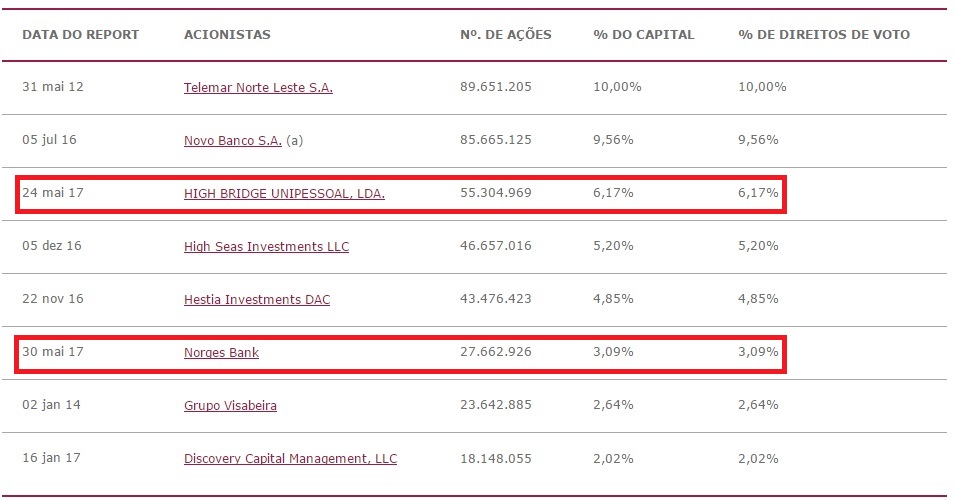Select the ACIONISTAS column header
This screenshot has width=956, height=500.
[x=227, y=35]
